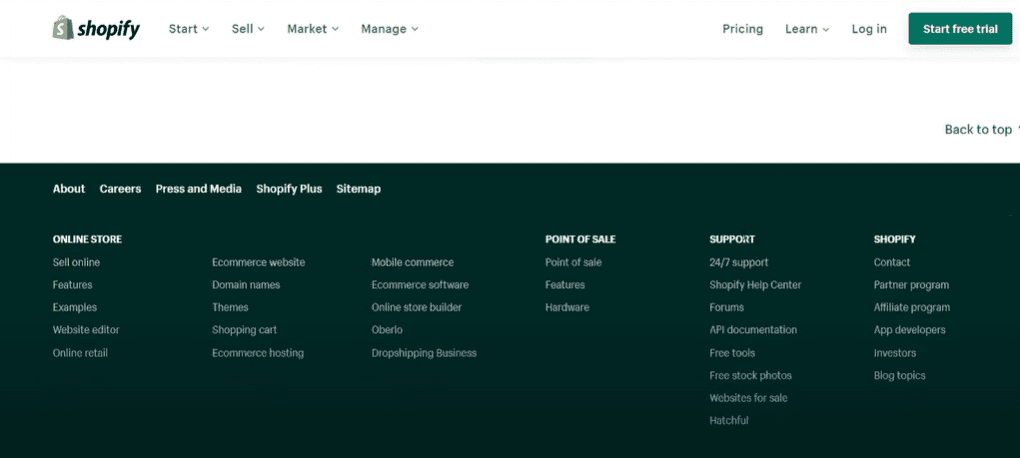The image size is (1020, 458).
Task: Open Free tools link
Action: tap(732, 353)
